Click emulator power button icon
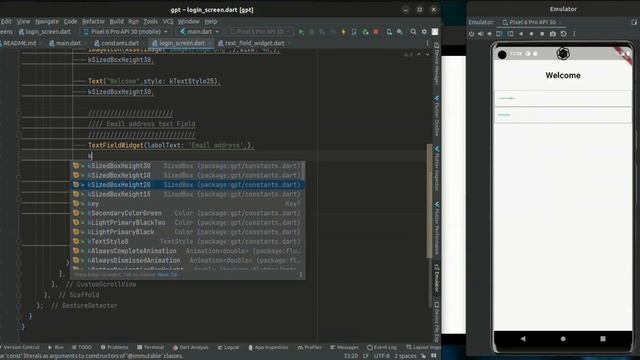This screenshot has width=640, height=360. [x=471, y=34]
